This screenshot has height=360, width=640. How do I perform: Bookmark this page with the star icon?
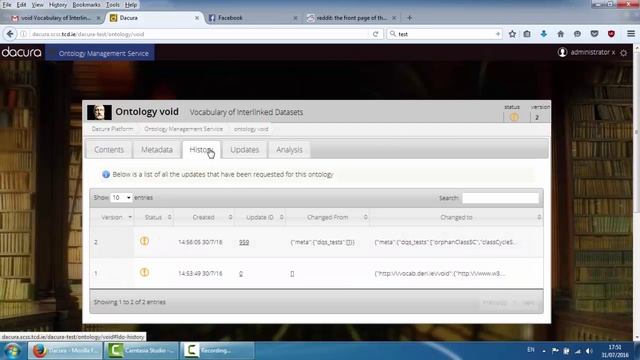pos(512,34)
